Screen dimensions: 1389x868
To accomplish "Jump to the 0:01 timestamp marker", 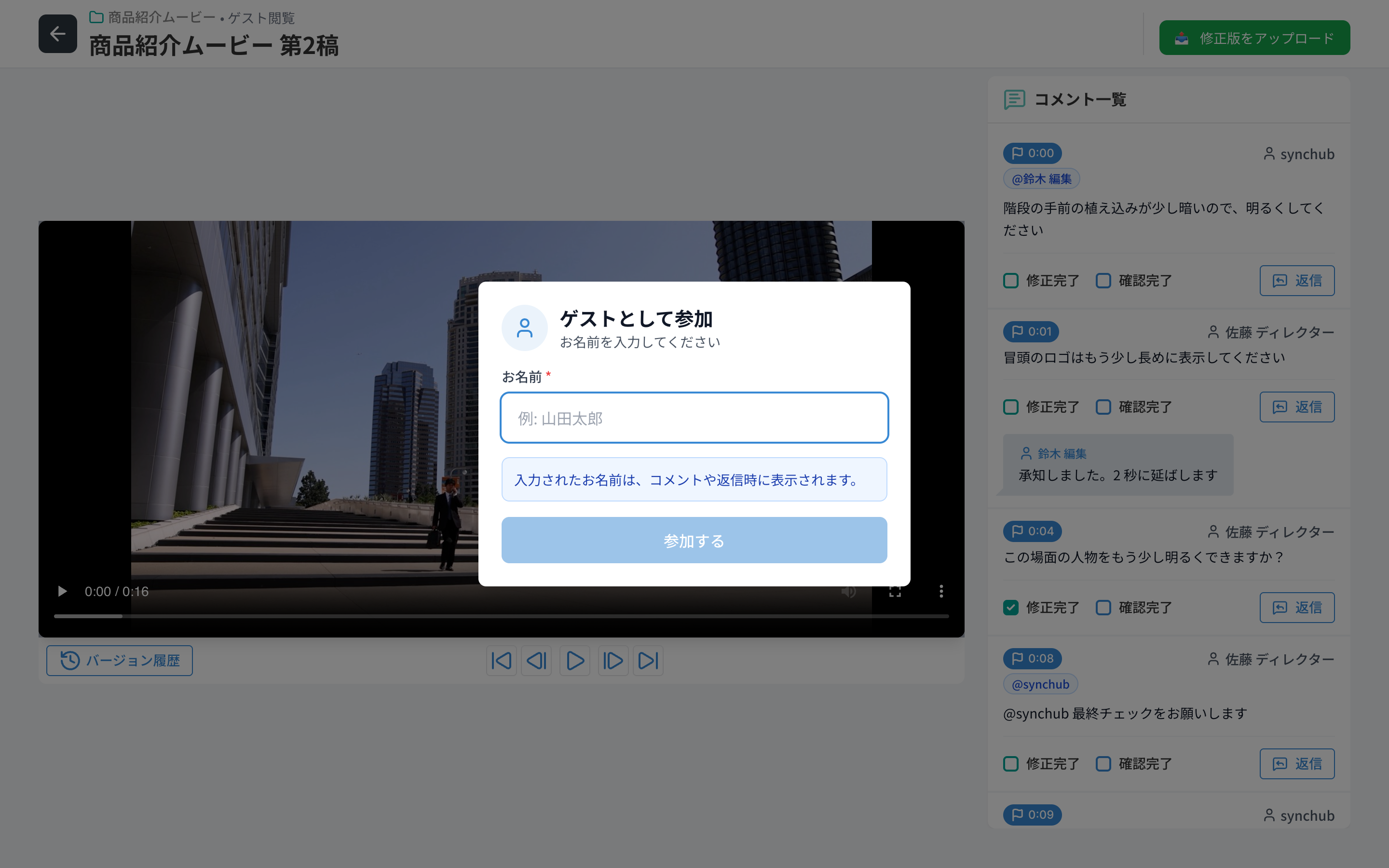I will point(1031,331).
